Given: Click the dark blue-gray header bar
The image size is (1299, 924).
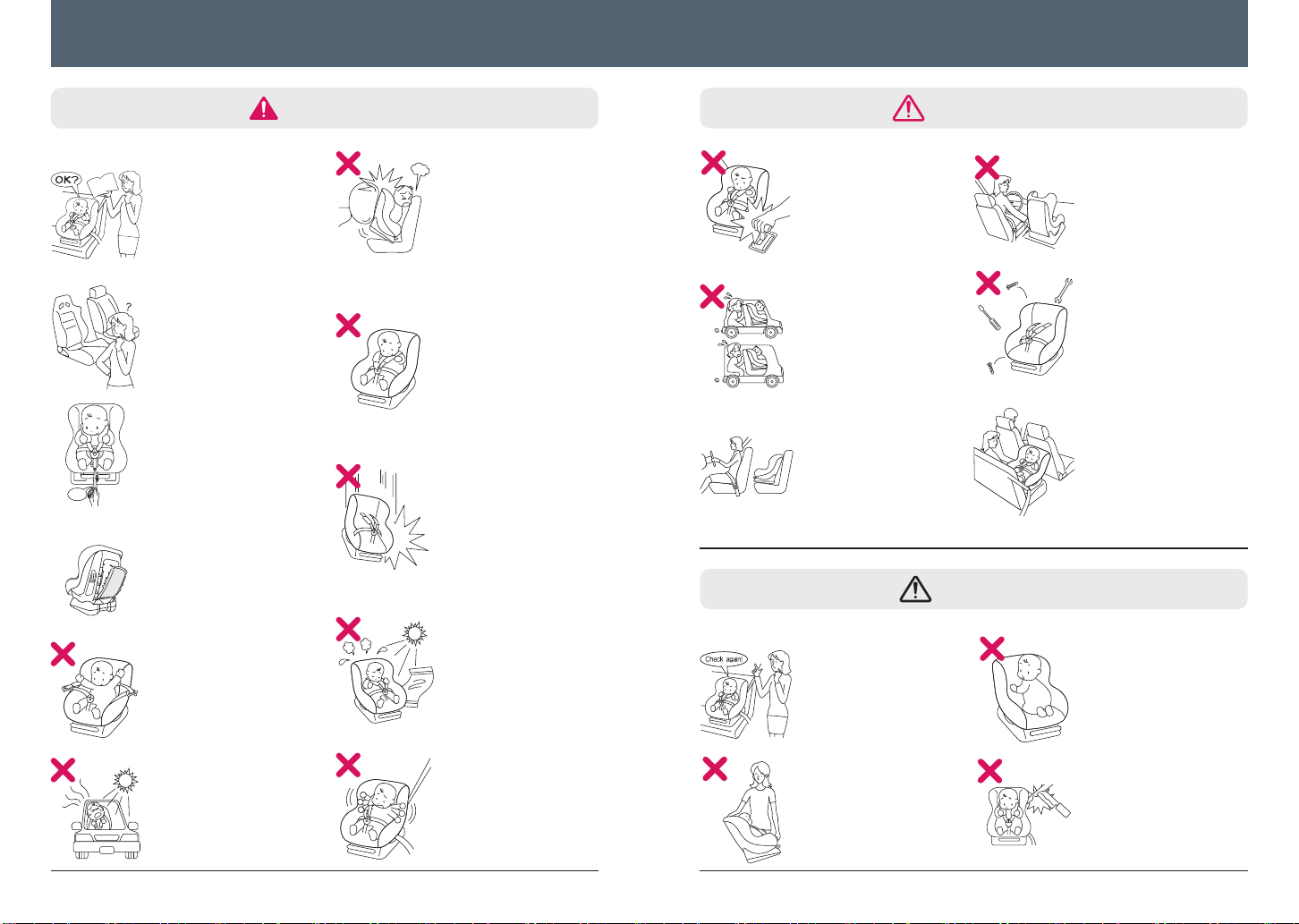Looking at the screenshot, I should tap(649, 33).
